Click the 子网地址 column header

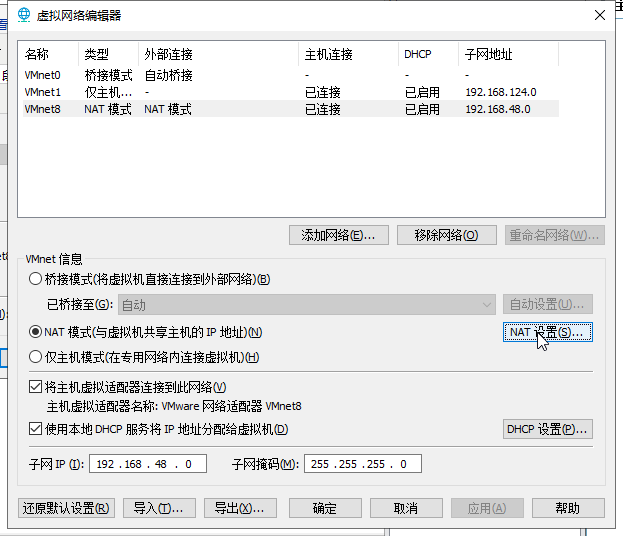(x=509, y=54)
